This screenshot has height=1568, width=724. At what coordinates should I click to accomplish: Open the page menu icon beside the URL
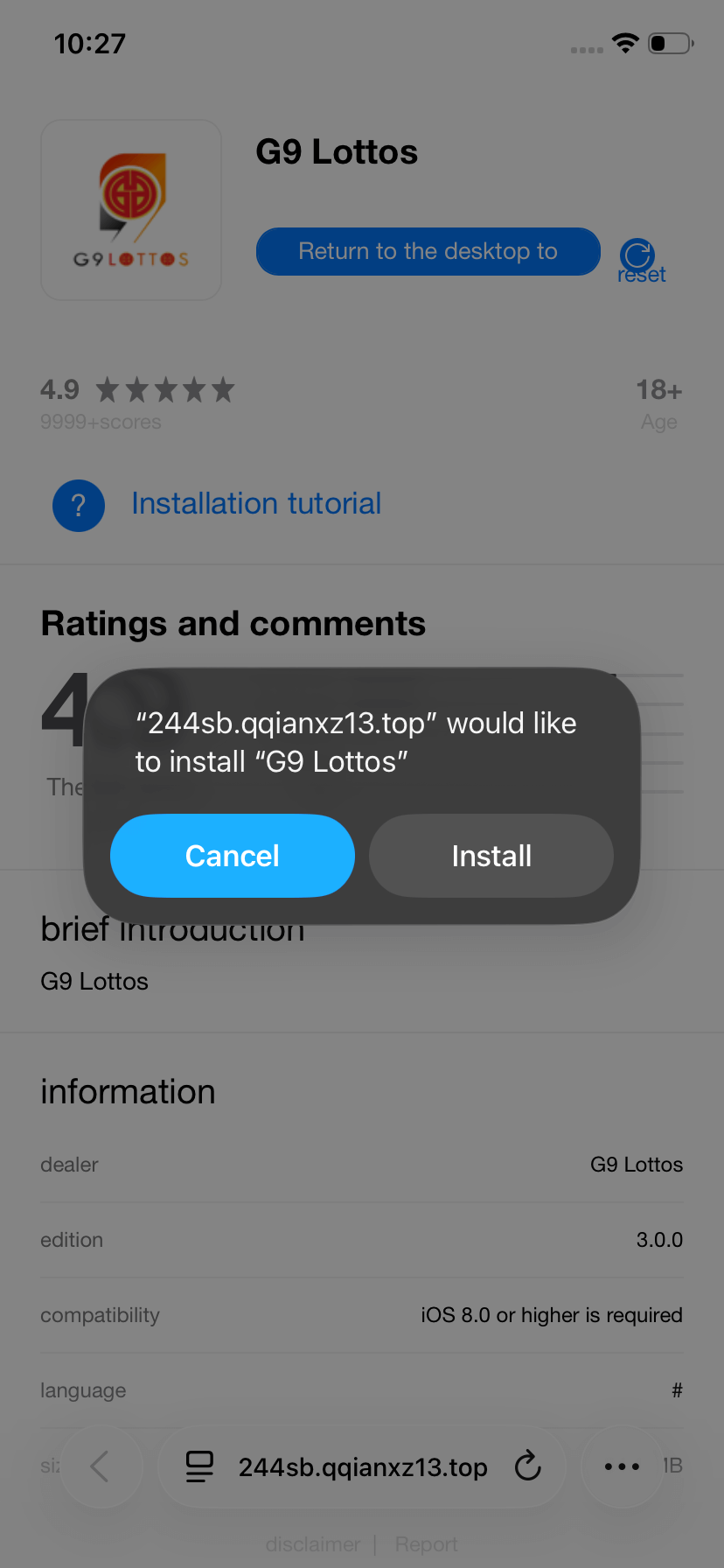click(x=200, y=1466)
